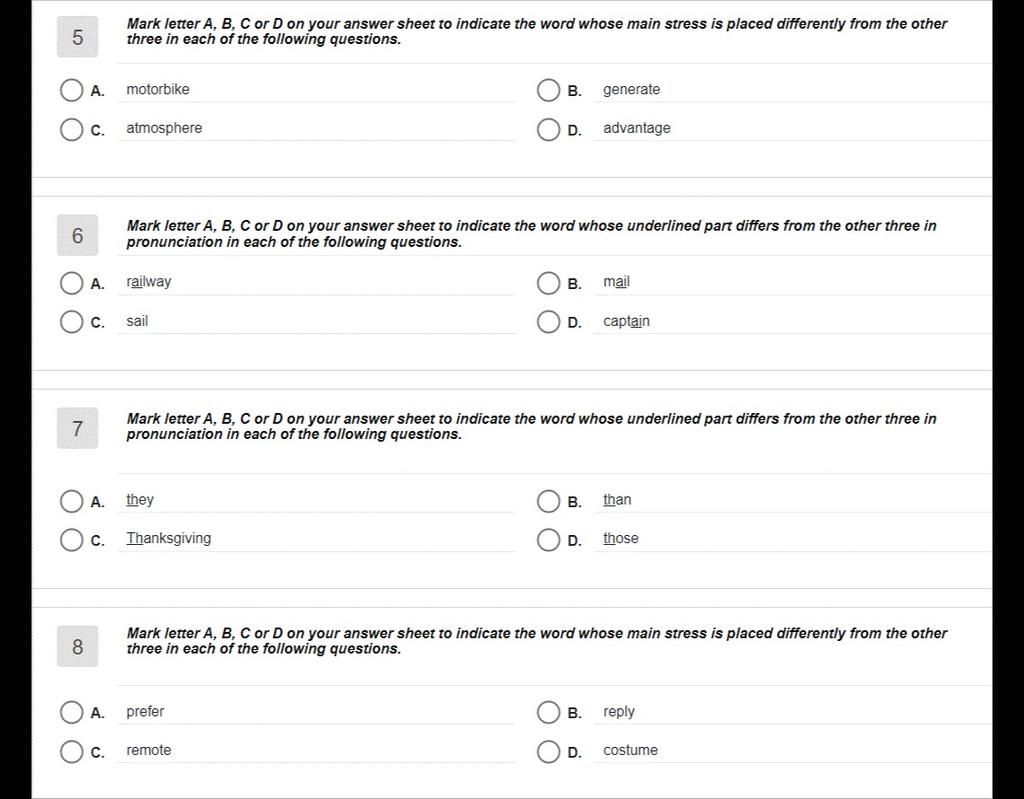
Task: Select the radio button for 'they'
Action: 71,501
